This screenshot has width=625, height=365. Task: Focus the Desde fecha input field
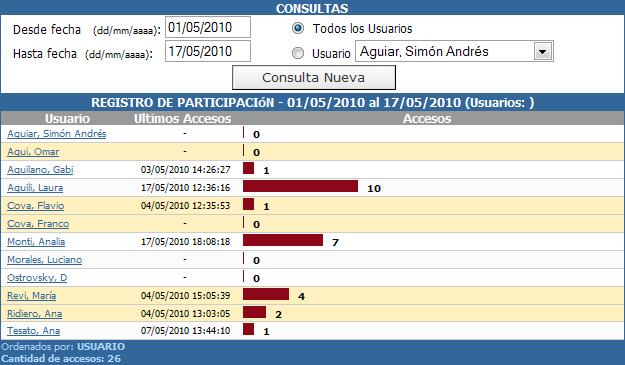[208, 27]
